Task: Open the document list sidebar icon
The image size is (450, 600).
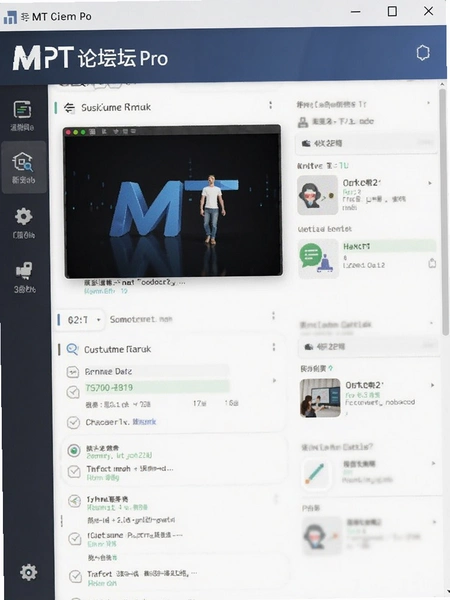Action: (x=22, y=110)
